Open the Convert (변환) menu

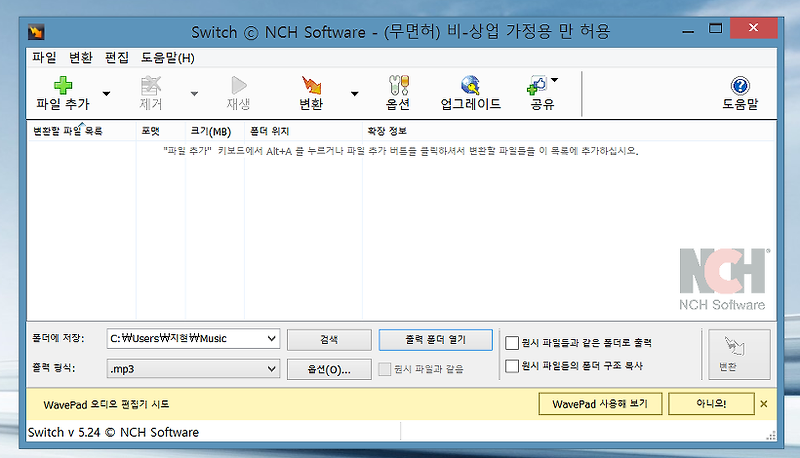[x=81, y=58]
